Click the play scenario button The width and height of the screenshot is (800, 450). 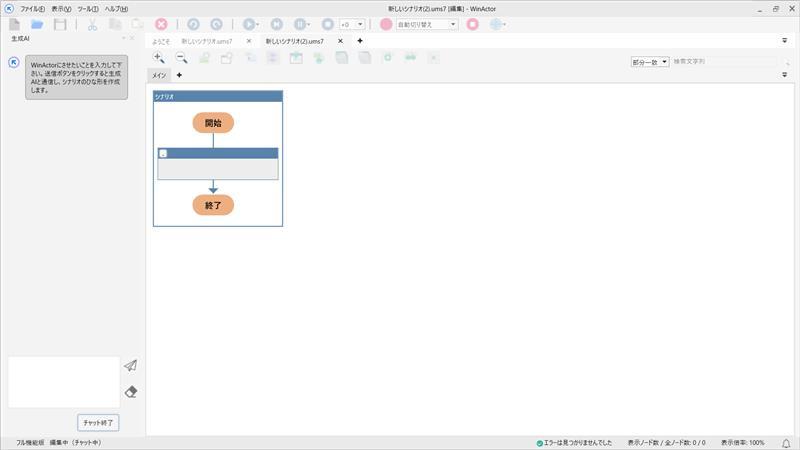[249, 24]
